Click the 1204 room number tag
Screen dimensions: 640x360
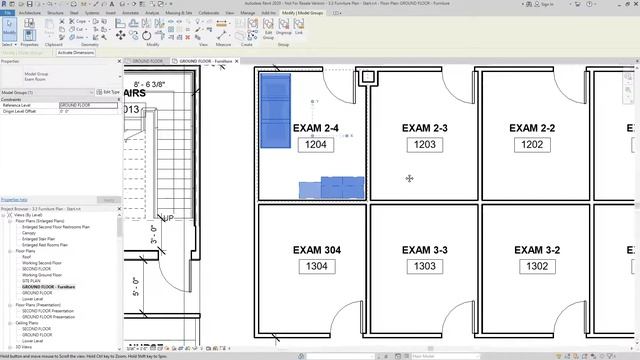tap(316, 145)
